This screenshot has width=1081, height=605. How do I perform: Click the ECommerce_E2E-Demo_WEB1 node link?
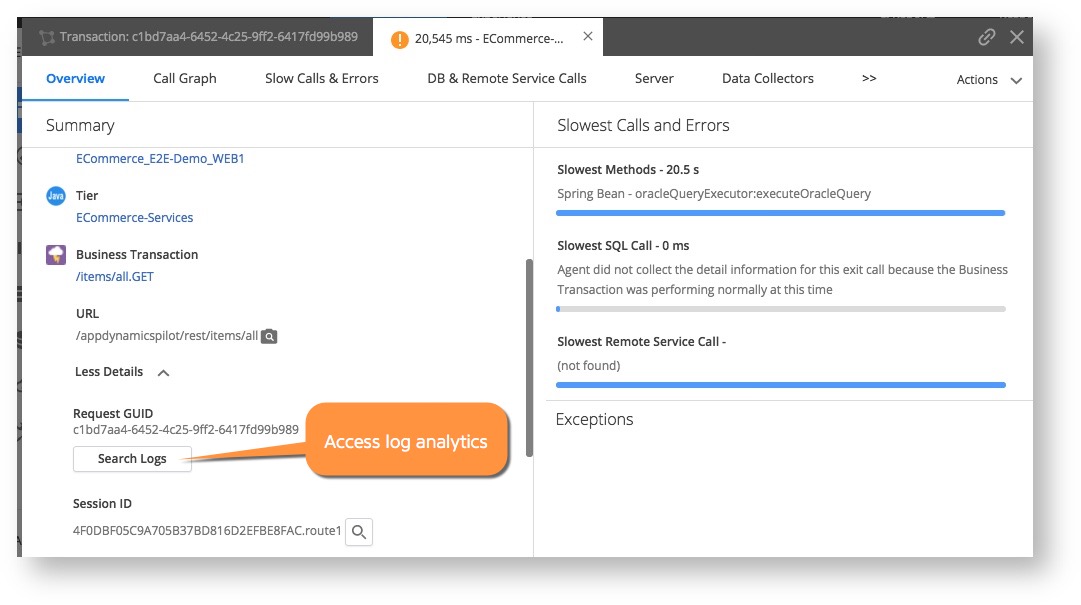pyautogui.click(x=160, y=158)
